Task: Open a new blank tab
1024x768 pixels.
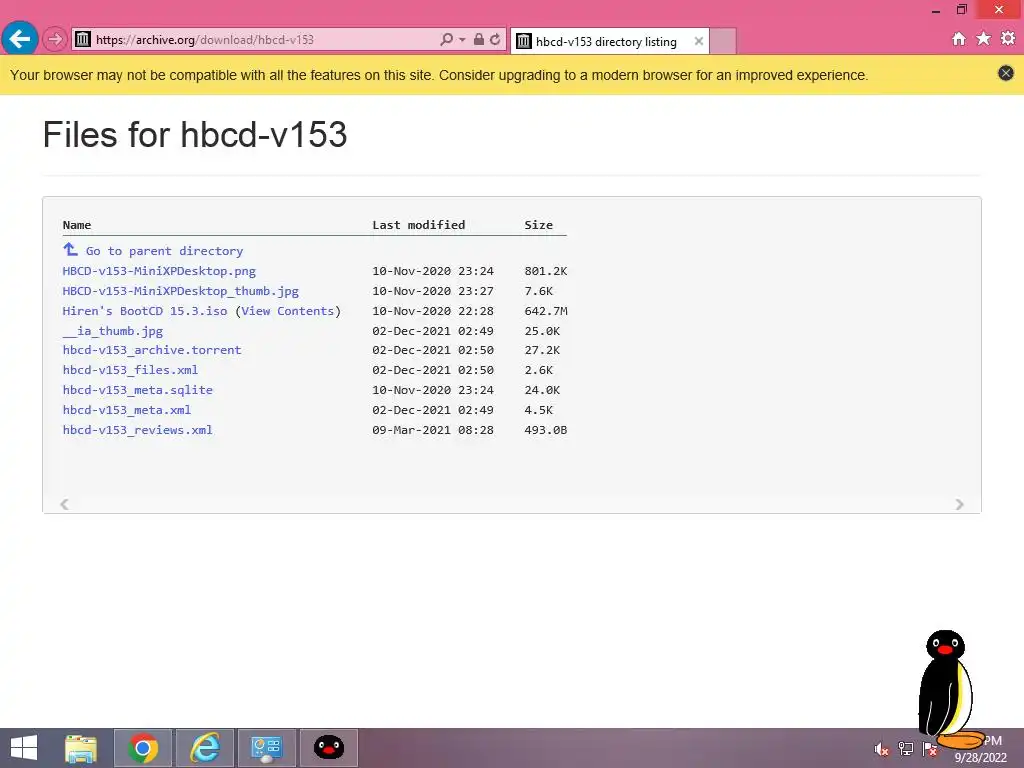Action: click(x=723, y=42)
